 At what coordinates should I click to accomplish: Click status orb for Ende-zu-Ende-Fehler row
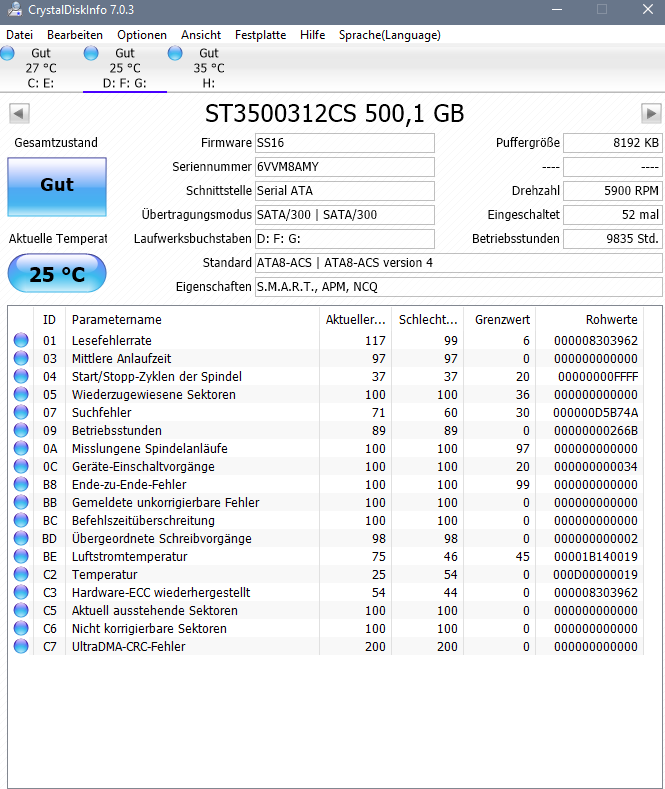21,484
